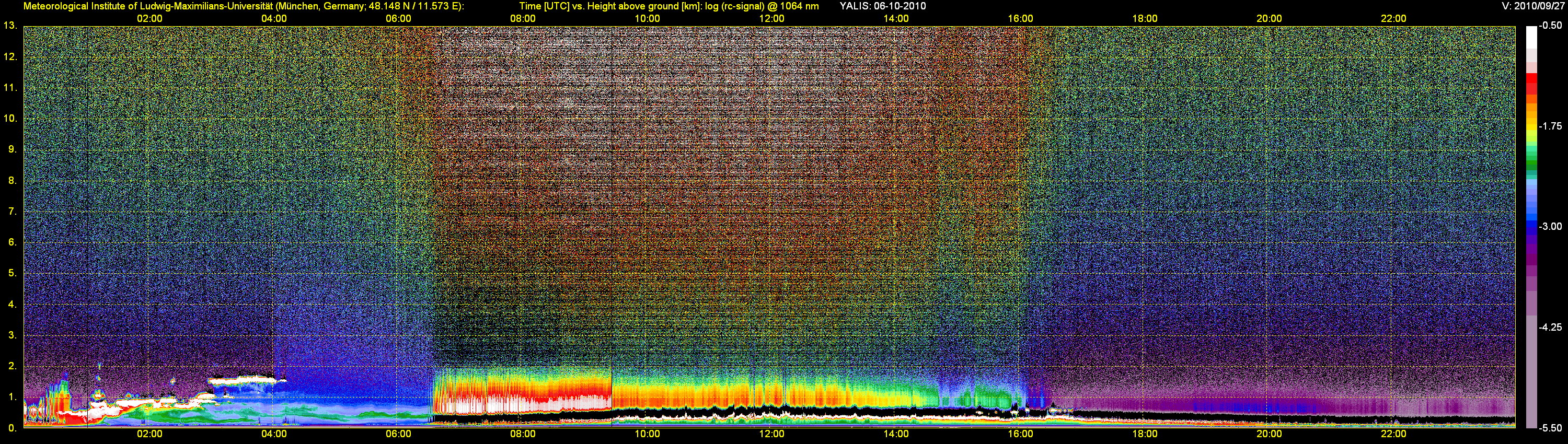Click the '-3.00' color scale label
The height and width of the screenshot is (444, 1568).
pos(1550,226)
